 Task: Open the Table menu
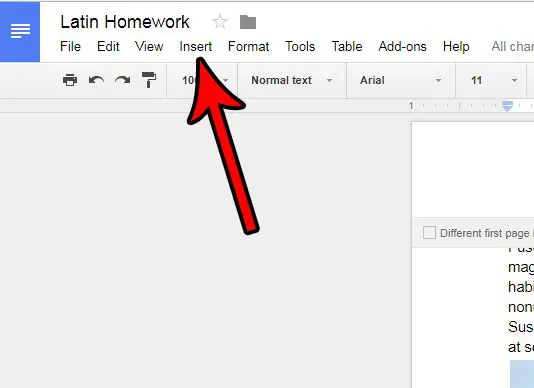pos(347,46)
